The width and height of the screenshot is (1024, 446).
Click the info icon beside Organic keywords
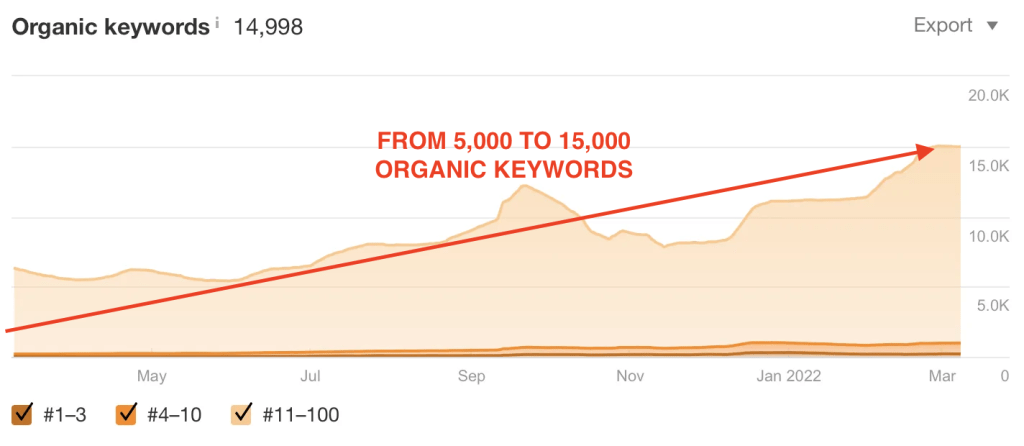point(217,23)
